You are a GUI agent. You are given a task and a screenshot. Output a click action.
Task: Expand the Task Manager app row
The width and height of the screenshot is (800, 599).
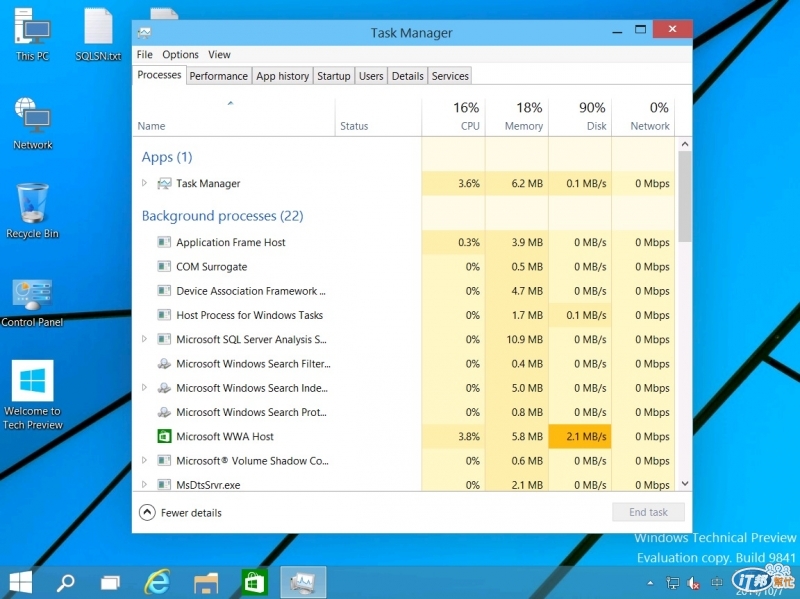[x=144, y=183]
